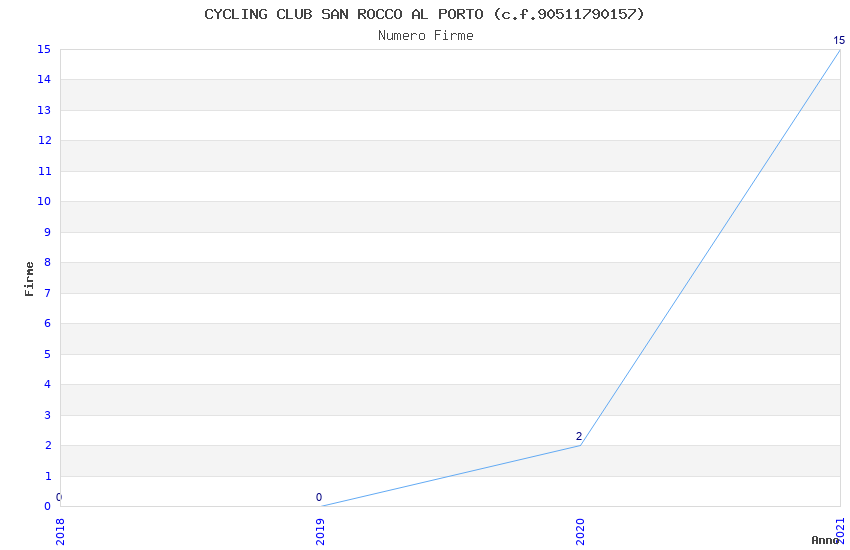The height and width of the screenshot is (550, 850).
Task: Click data label 2 above 2020 point
Action: point(579,436)
